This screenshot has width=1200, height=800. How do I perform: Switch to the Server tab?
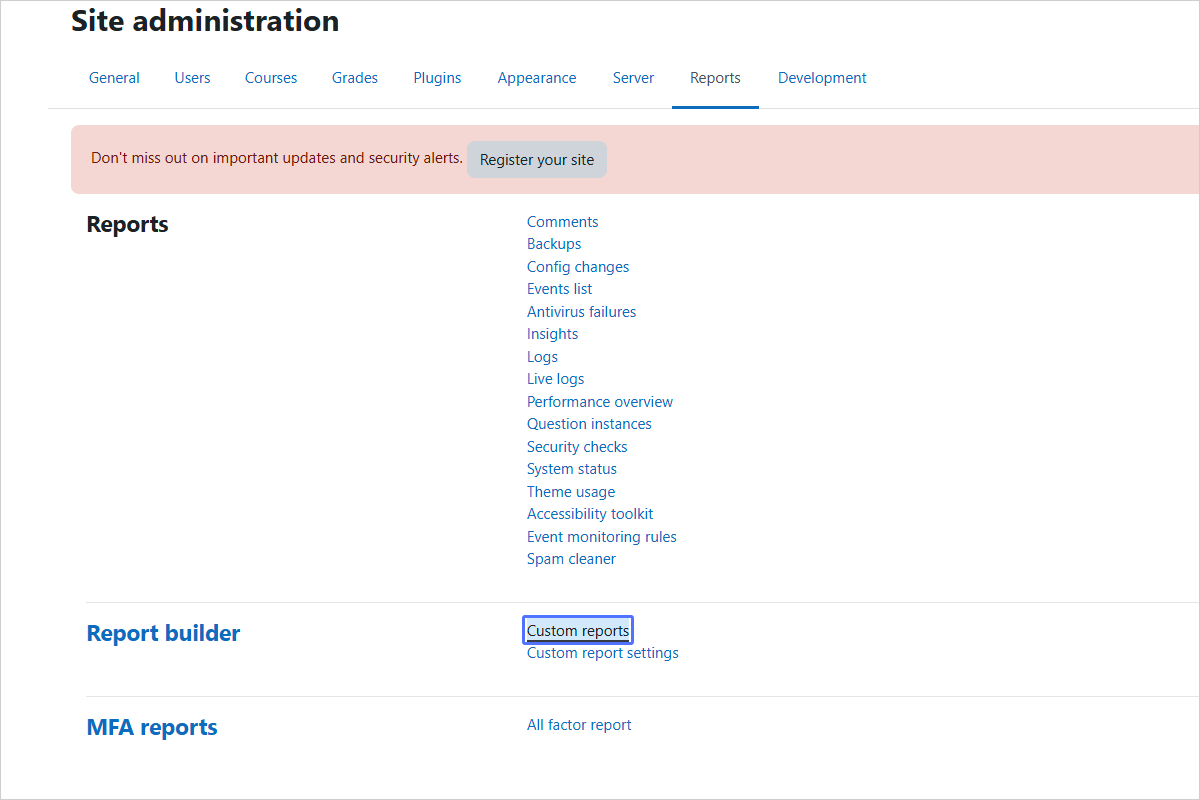click(x=633, y=78)
